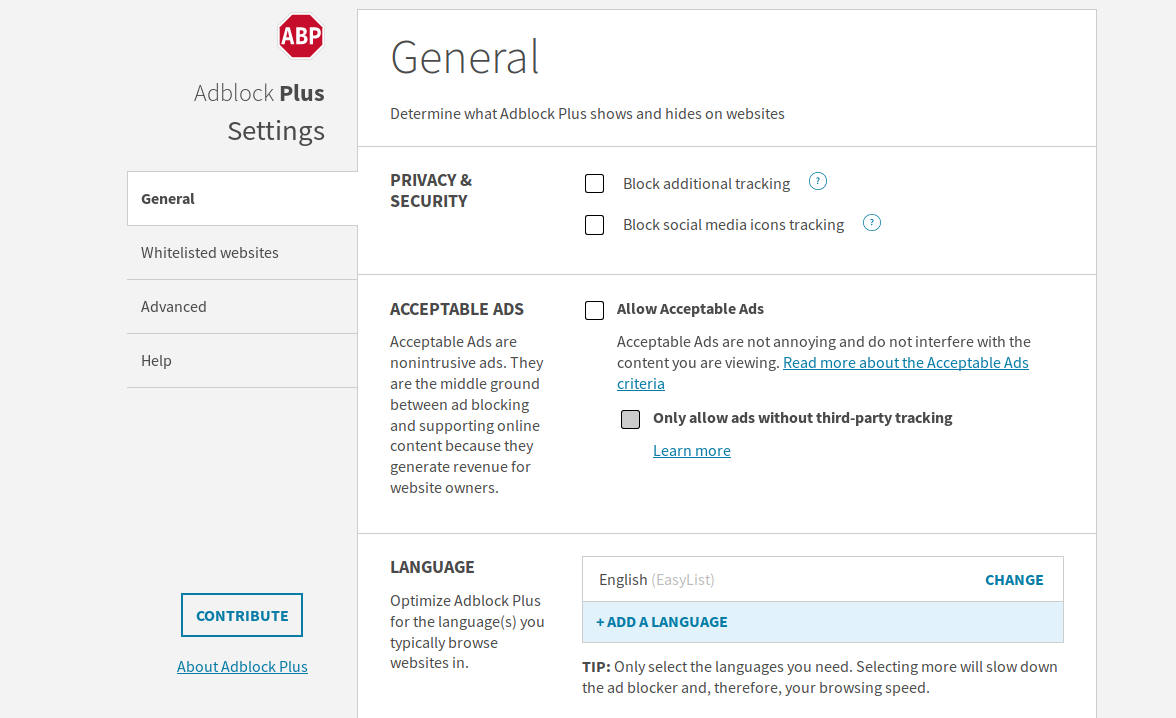Image resolution: width=1176 pixels, height=718 pixels.
Task: Click the TIP text about selecting languages
Action: 820,677
